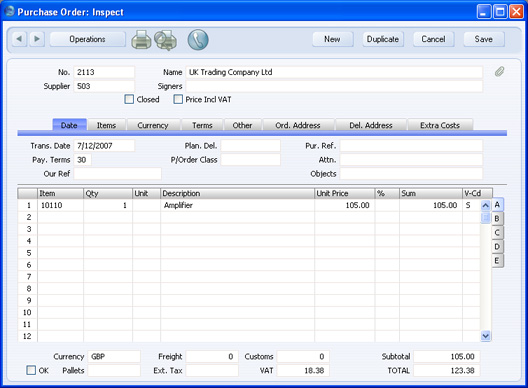Image resolution: width=528 pixels, height=388 pixels.
Task: Click the Customs field
Action: click(x=303, y=356)
